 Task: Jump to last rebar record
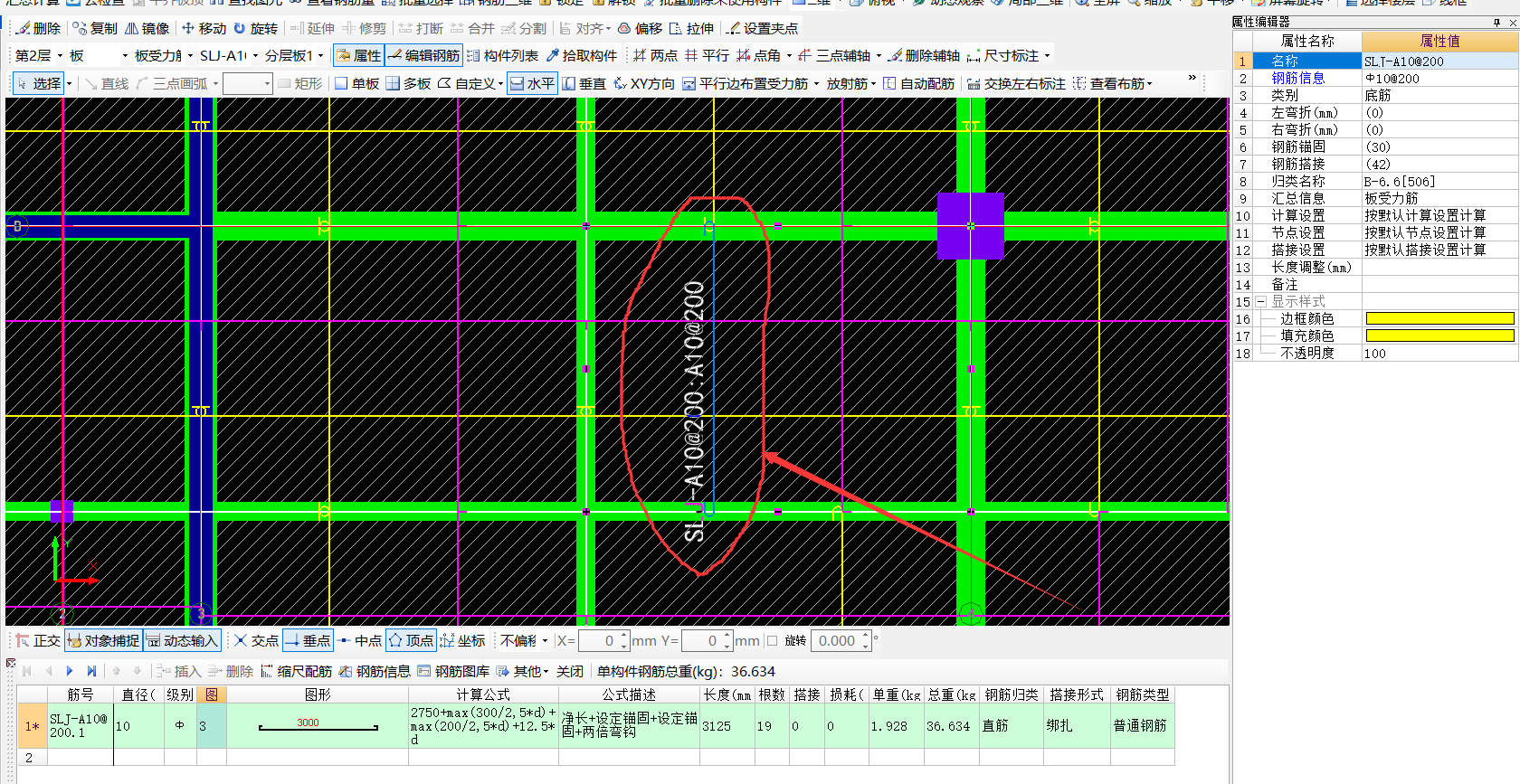[91, 671]
